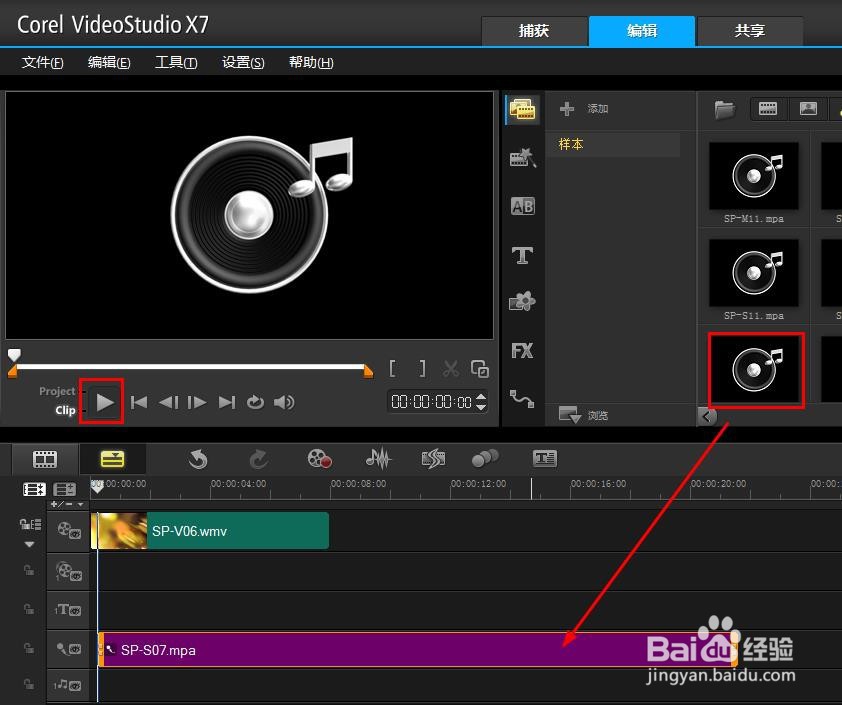The width and height of the screenshot is (842, 705).
Task: Open the Media library panel icon
Action: coord(522,109)
